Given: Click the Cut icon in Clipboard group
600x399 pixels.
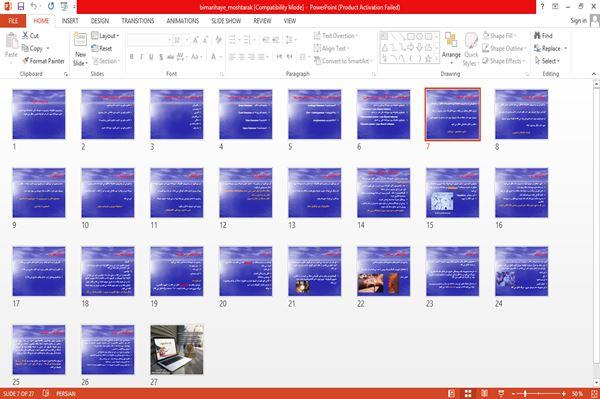Looking at the screenshot, I should coord(25,36).
